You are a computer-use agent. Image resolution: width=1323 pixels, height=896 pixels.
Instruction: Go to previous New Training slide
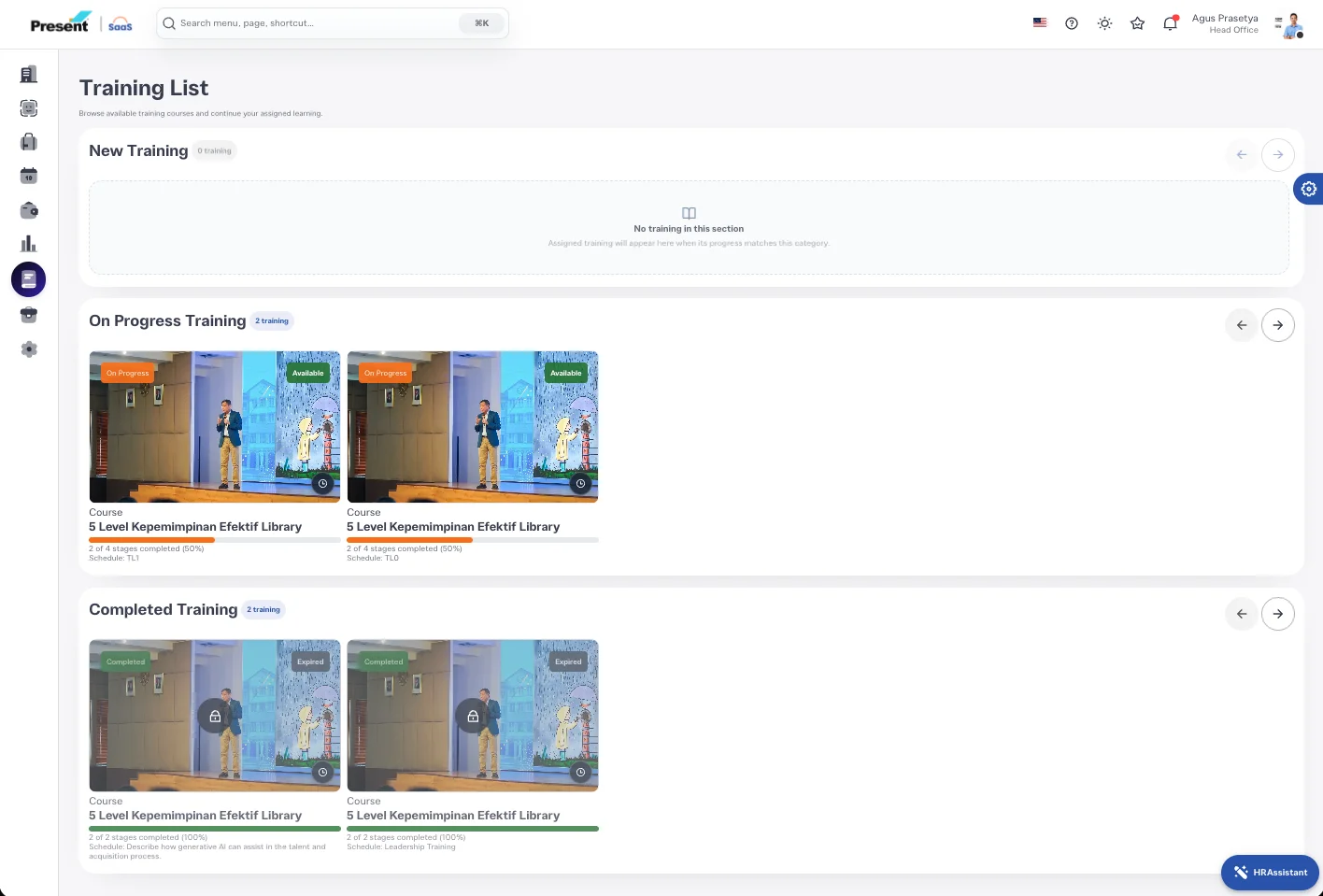1242,154
